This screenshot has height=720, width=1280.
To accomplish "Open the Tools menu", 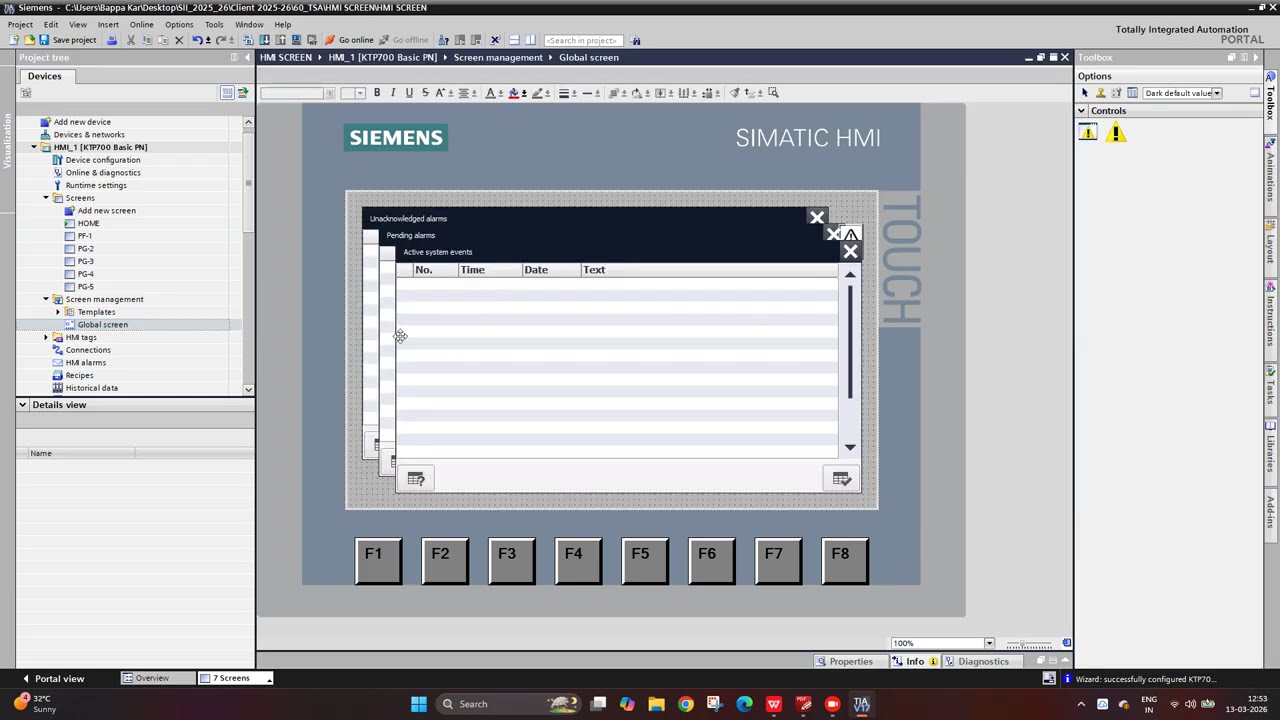I will coord(214,24).
